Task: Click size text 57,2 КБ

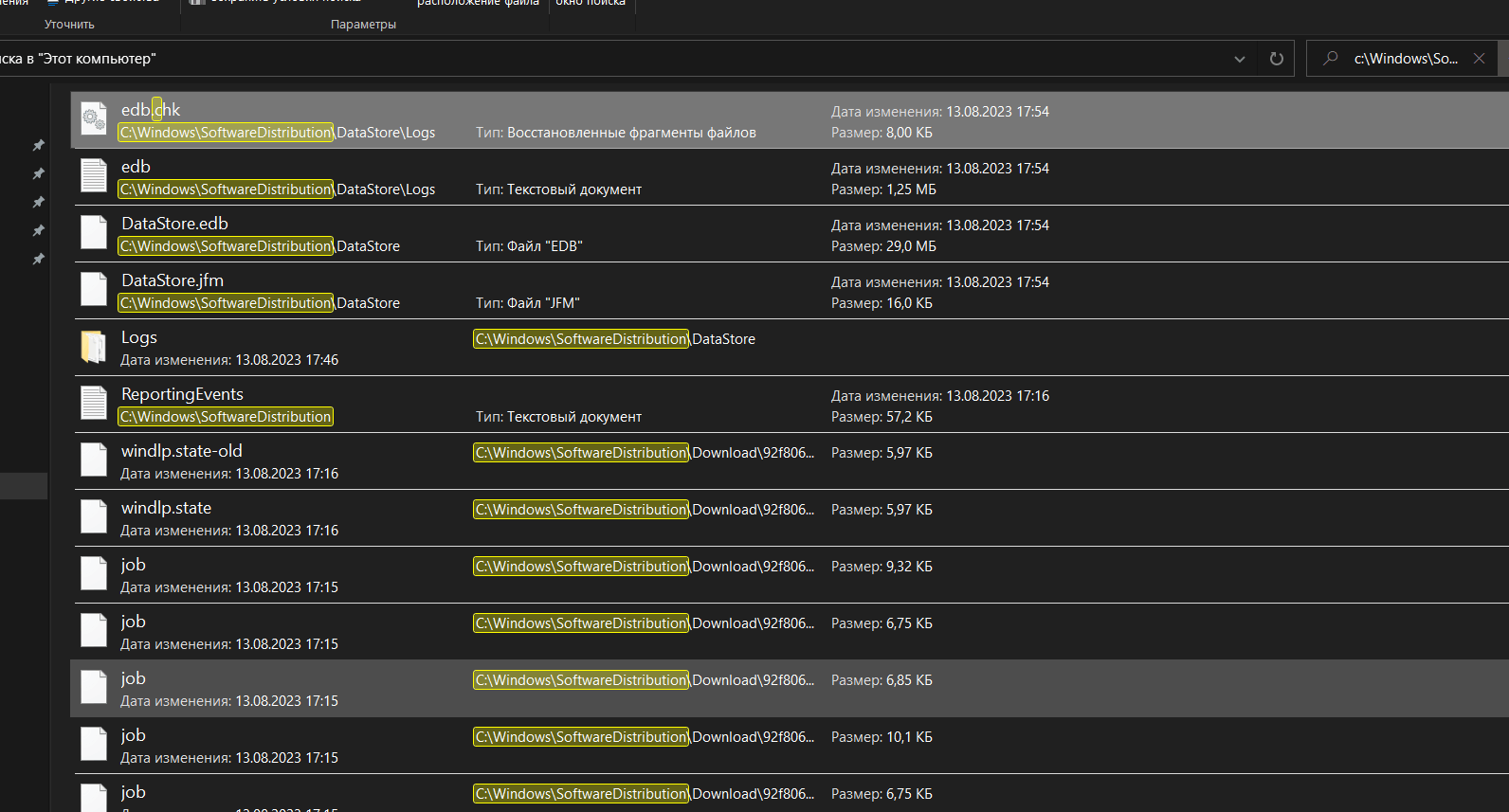Action: (x=909, y=417)
